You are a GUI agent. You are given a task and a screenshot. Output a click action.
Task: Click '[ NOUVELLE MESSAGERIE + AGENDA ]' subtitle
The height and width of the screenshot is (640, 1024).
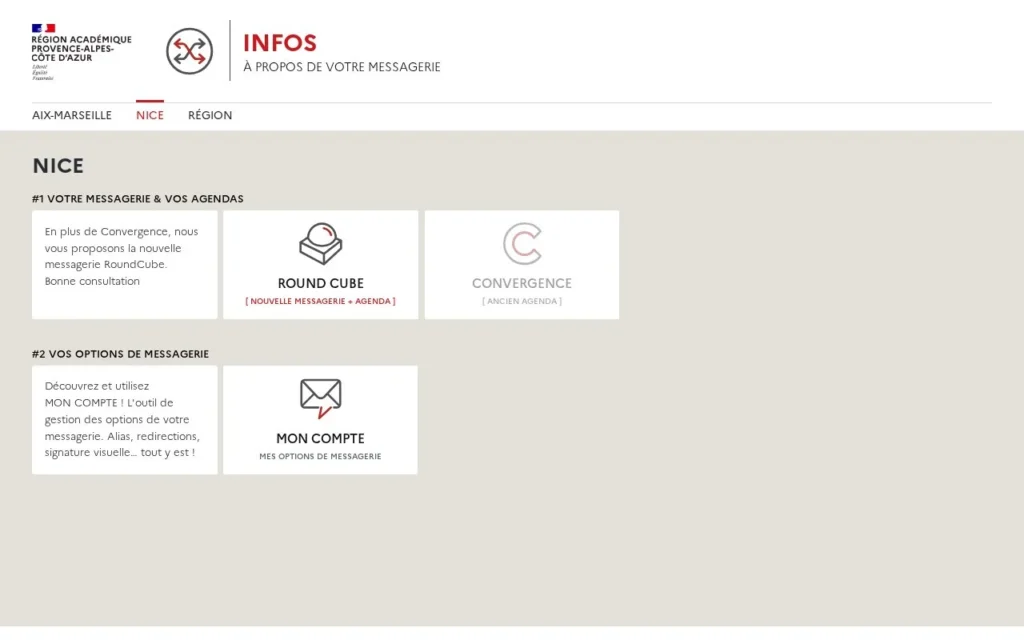[x=321, y=301]
